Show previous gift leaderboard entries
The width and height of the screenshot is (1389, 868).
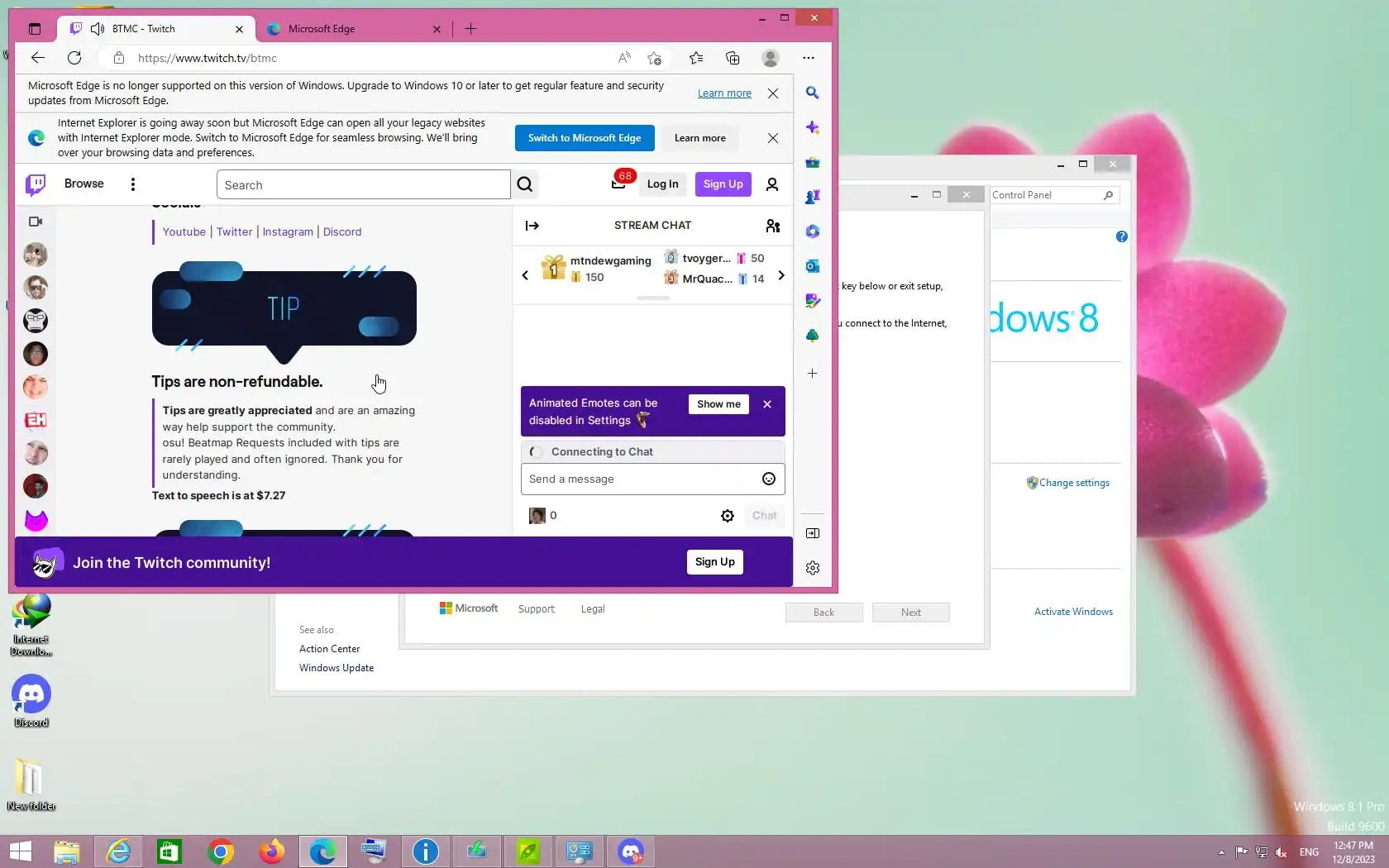525,275
